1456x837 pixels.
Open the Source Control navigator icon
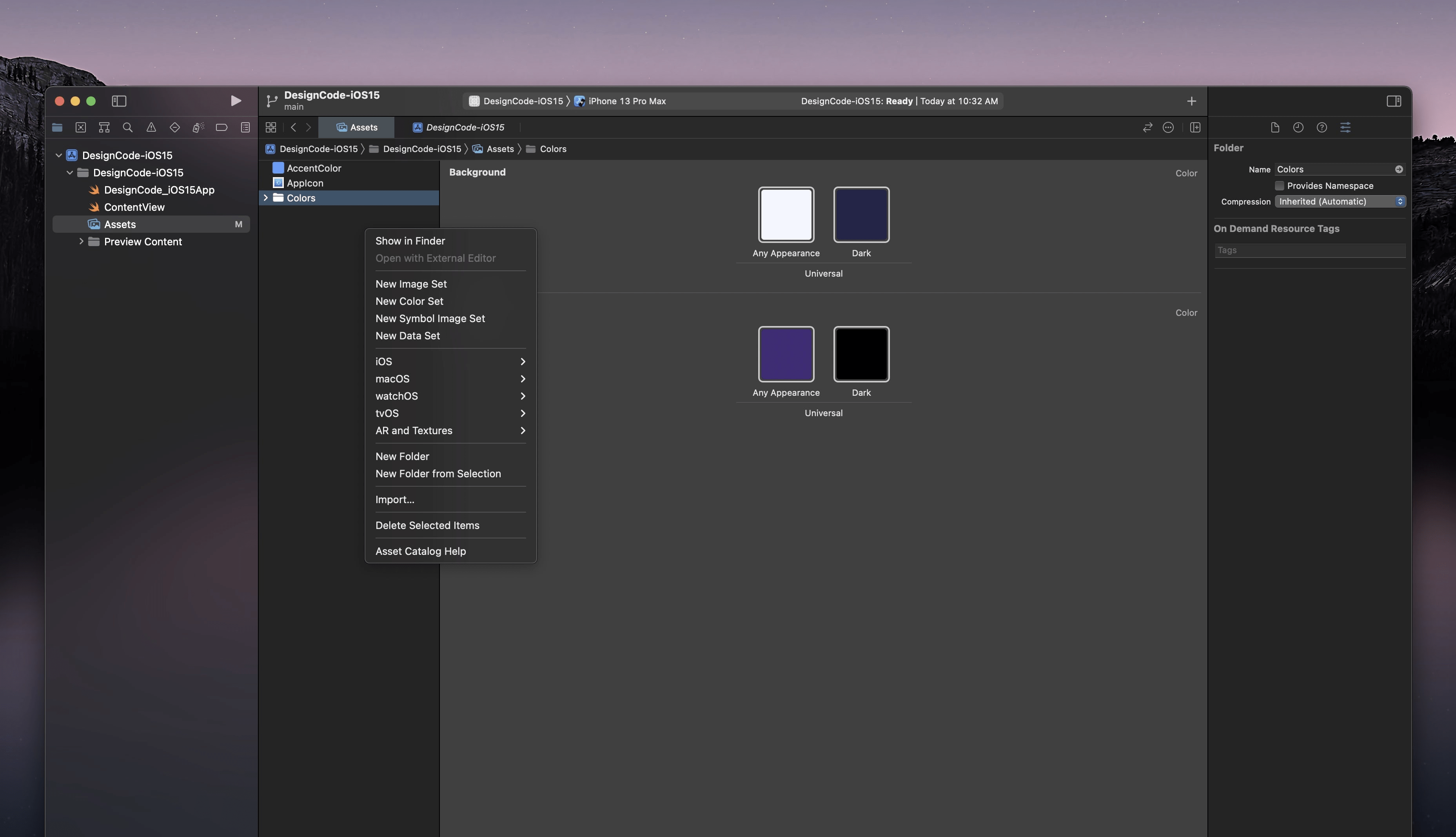80,128
